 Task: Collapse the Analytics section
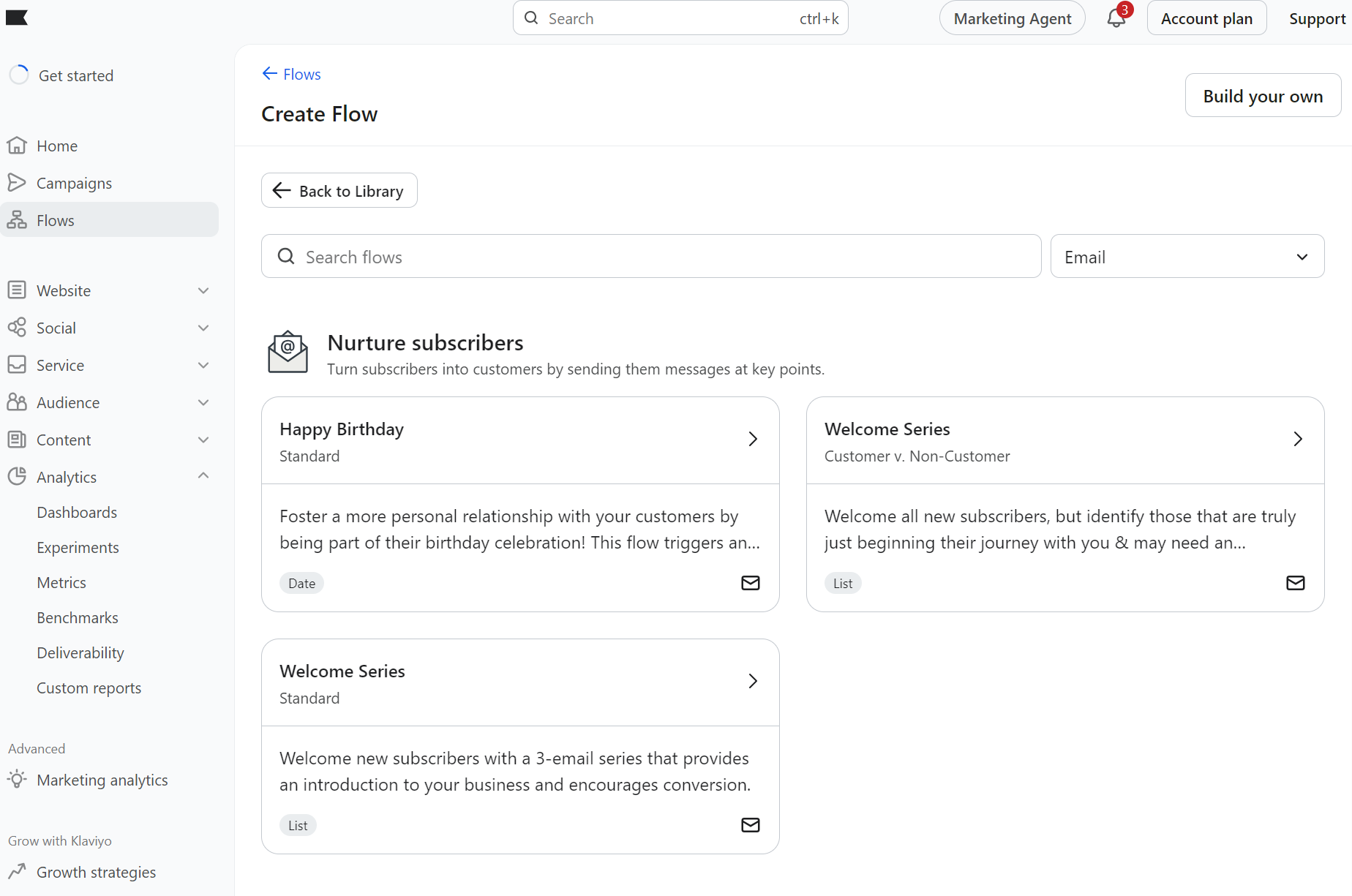click(x=203, y=475)
